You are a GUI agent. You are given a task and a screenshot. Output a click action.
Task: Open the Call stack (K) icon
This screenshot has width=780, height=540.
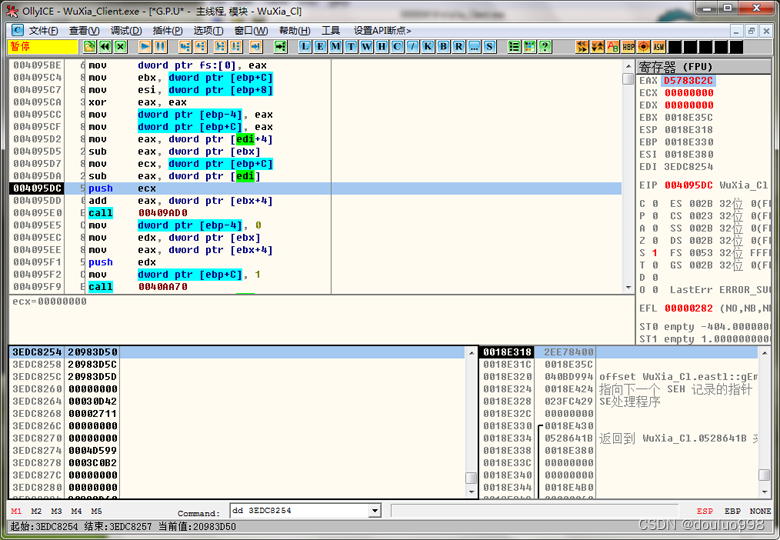click(x=428, y=47)
